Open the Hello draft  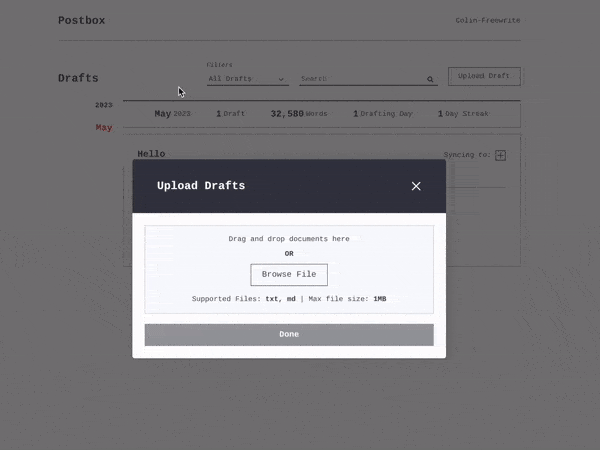[x=151, y=154]
